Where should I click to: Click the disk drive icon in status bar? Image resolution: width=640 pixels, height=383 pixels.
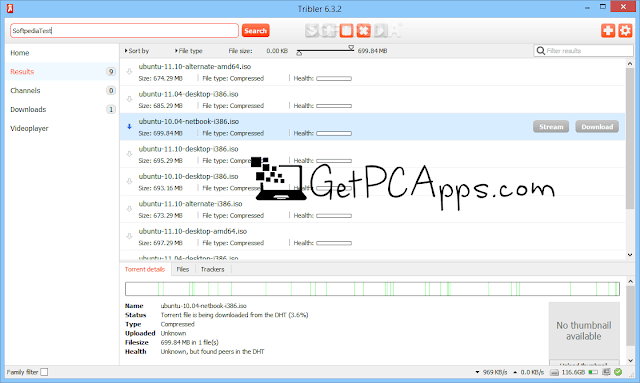554,372
